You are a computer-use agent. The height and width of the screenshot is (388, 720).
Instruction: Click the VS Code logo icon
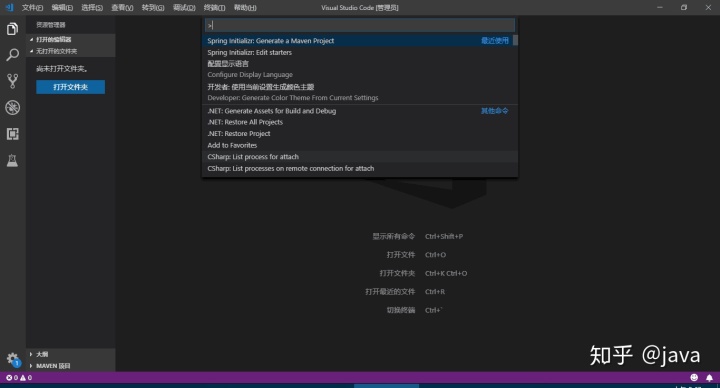(x=9, y=7)
